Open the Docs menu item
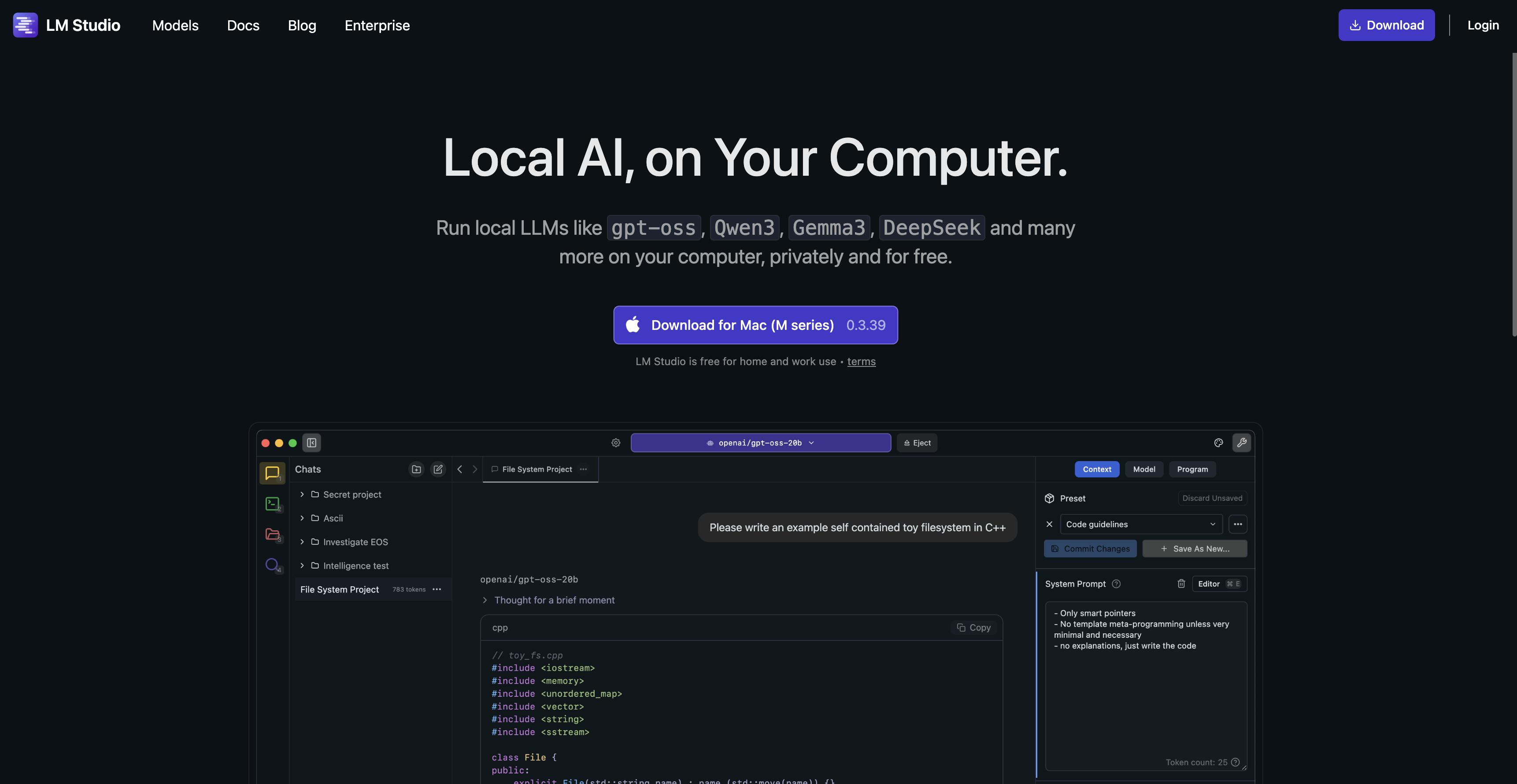 coord(243,26)
